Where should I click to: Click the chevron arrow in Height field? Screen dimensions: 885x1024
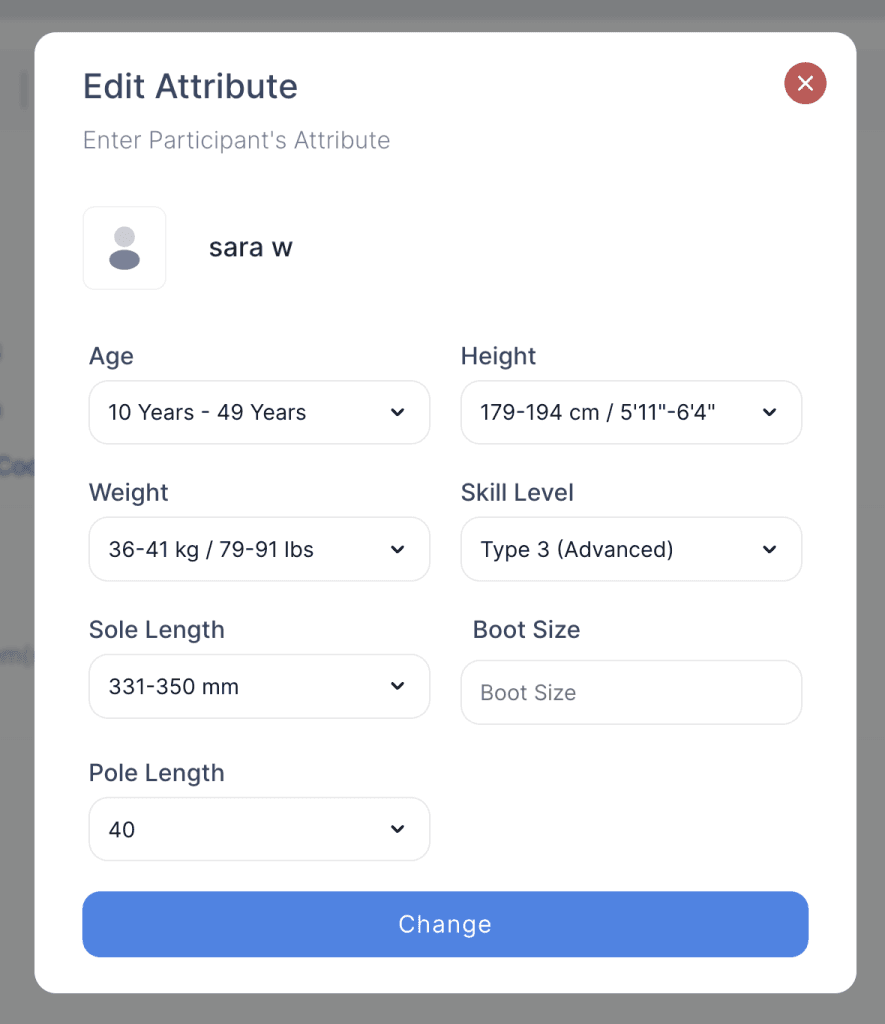pos(769,412)
